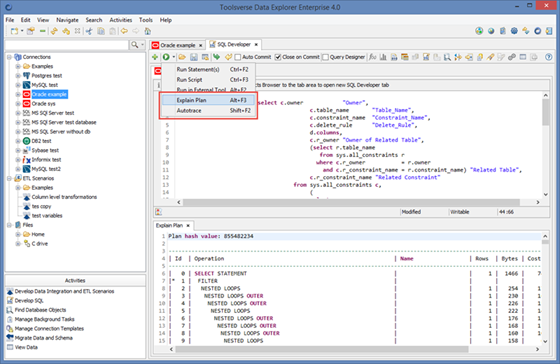Viewport: 560px width, 364px height.
Task: Open the Develop SQL activity
Action: tap(25, 301)
